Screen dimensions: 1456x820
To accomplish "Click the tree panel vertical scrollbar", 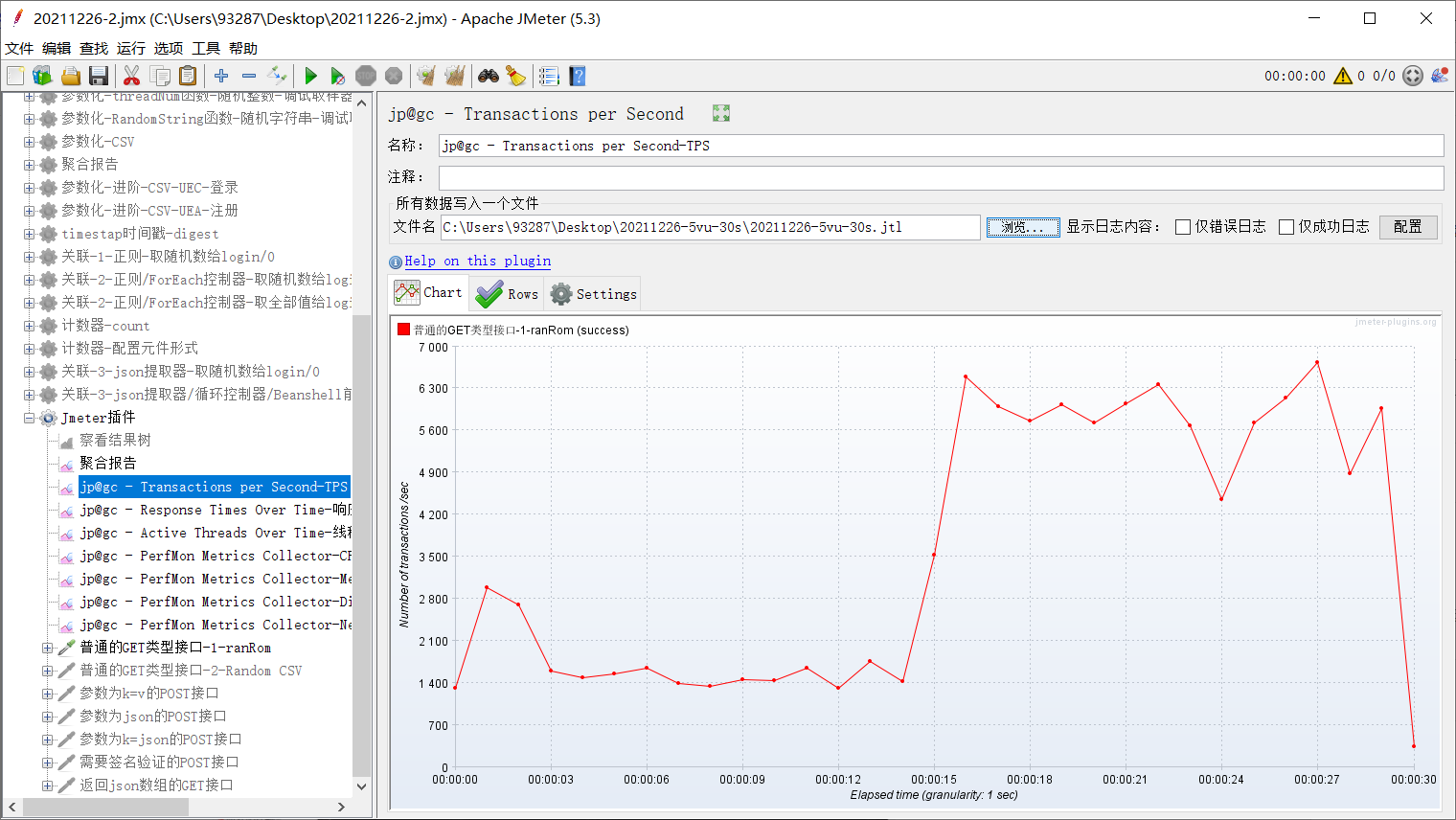I will [361, 546].
